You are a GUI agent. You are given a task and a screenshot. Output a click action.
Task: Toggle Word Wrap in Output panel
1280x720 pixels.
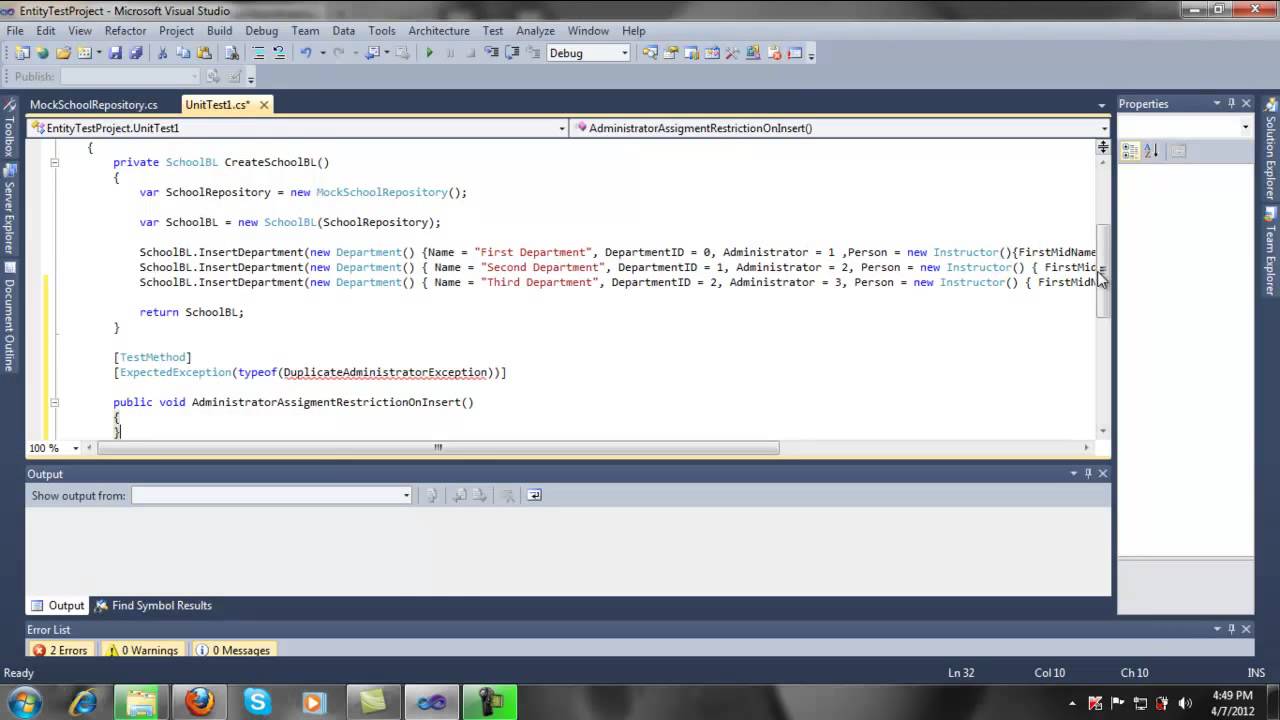(x=534, y=495)
